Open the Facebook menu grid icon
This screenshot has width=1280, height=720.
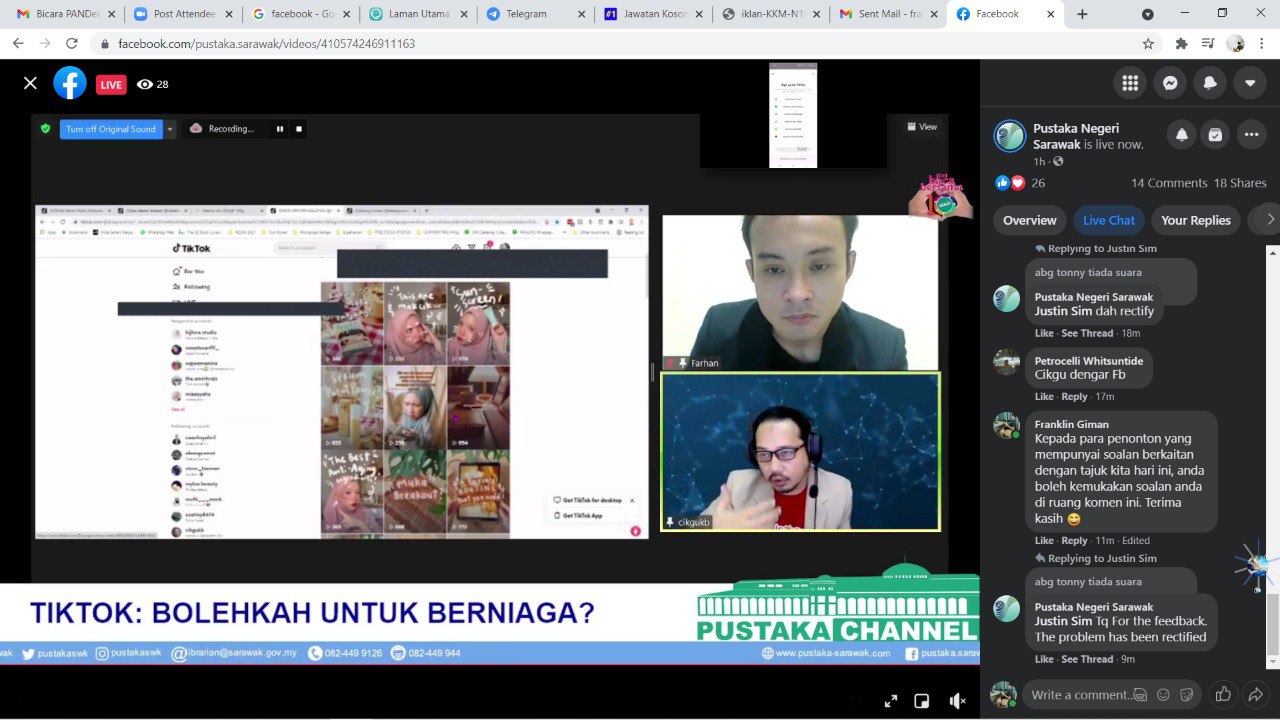(1130, 83)
